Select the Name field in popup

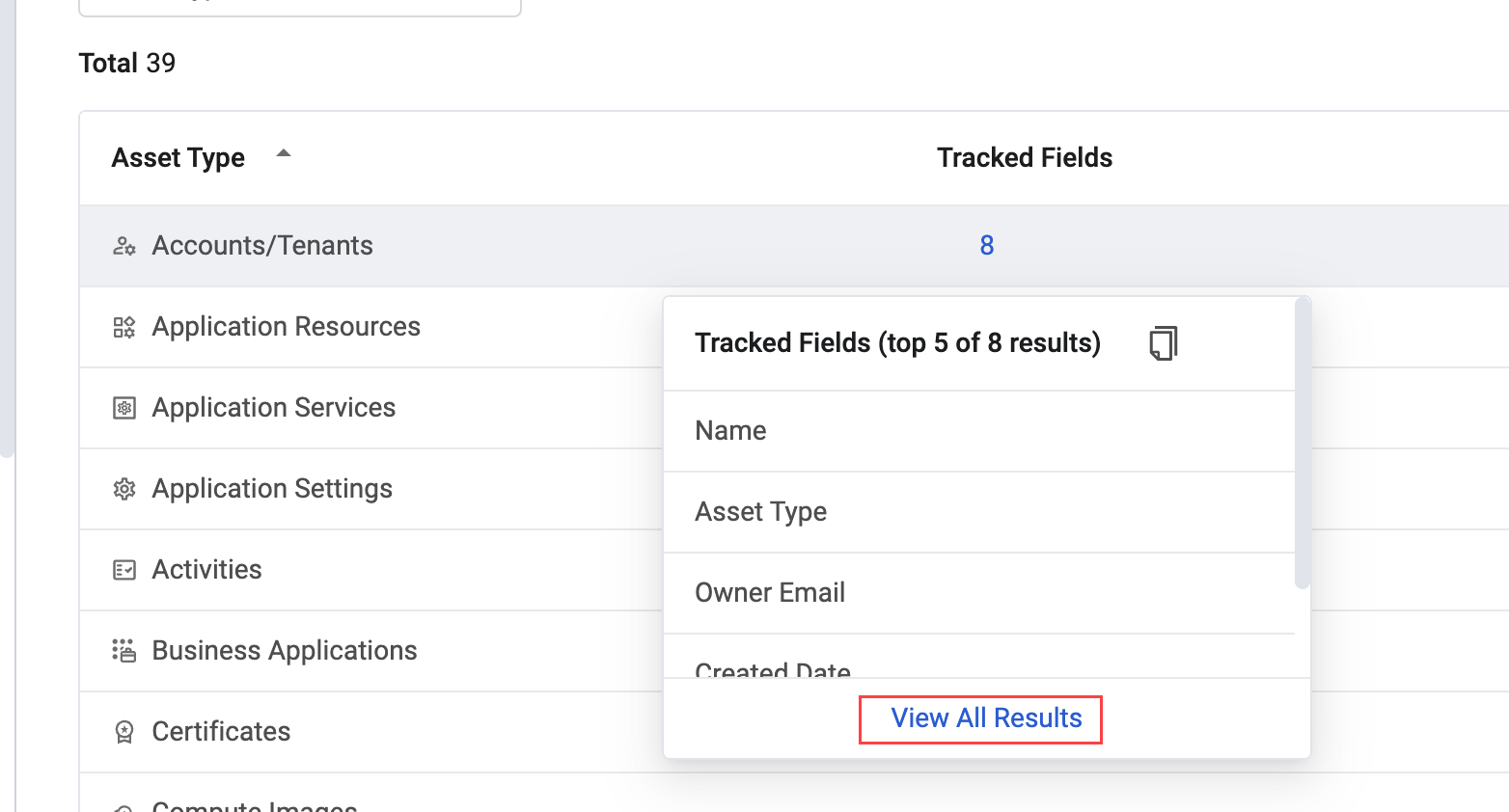pyautogui.click(x=730, y=431)
